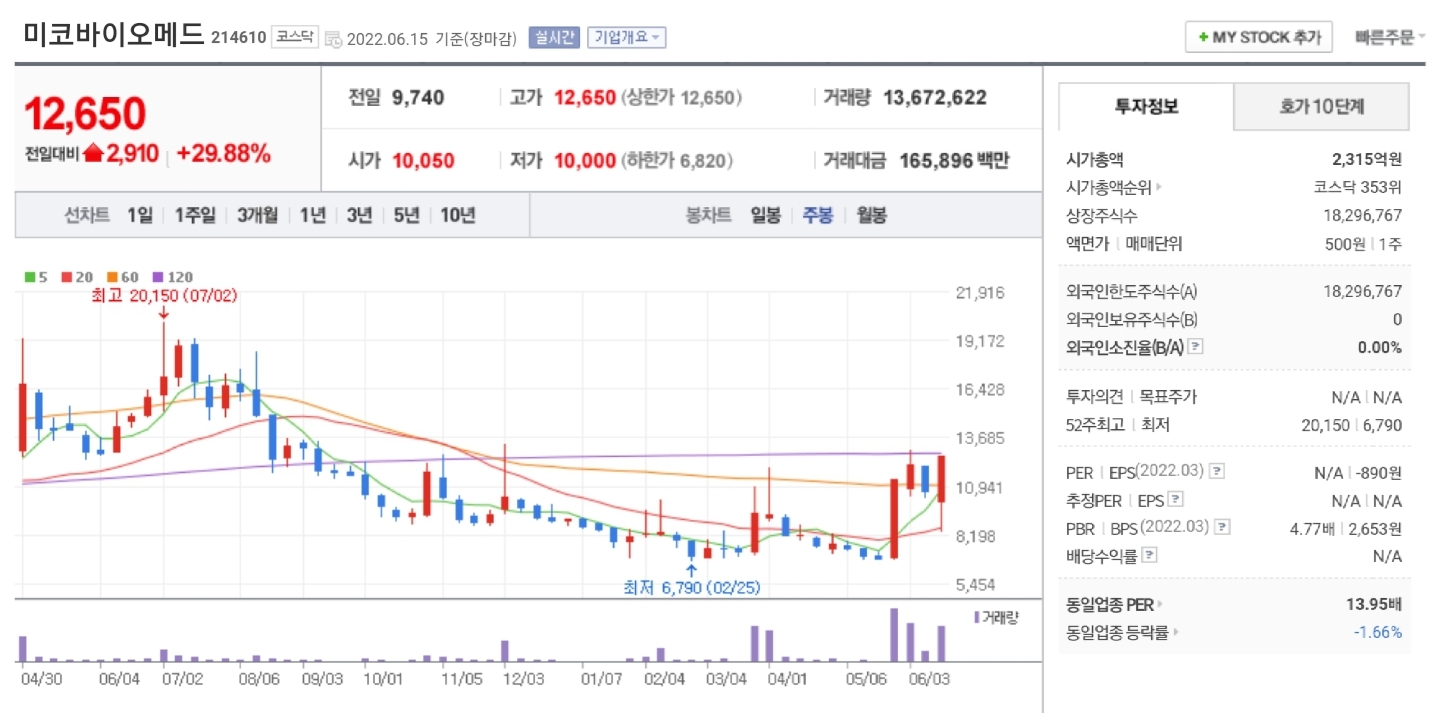
Task: Click the 미코바이오메드 stock name title
Action: (113, 36)
